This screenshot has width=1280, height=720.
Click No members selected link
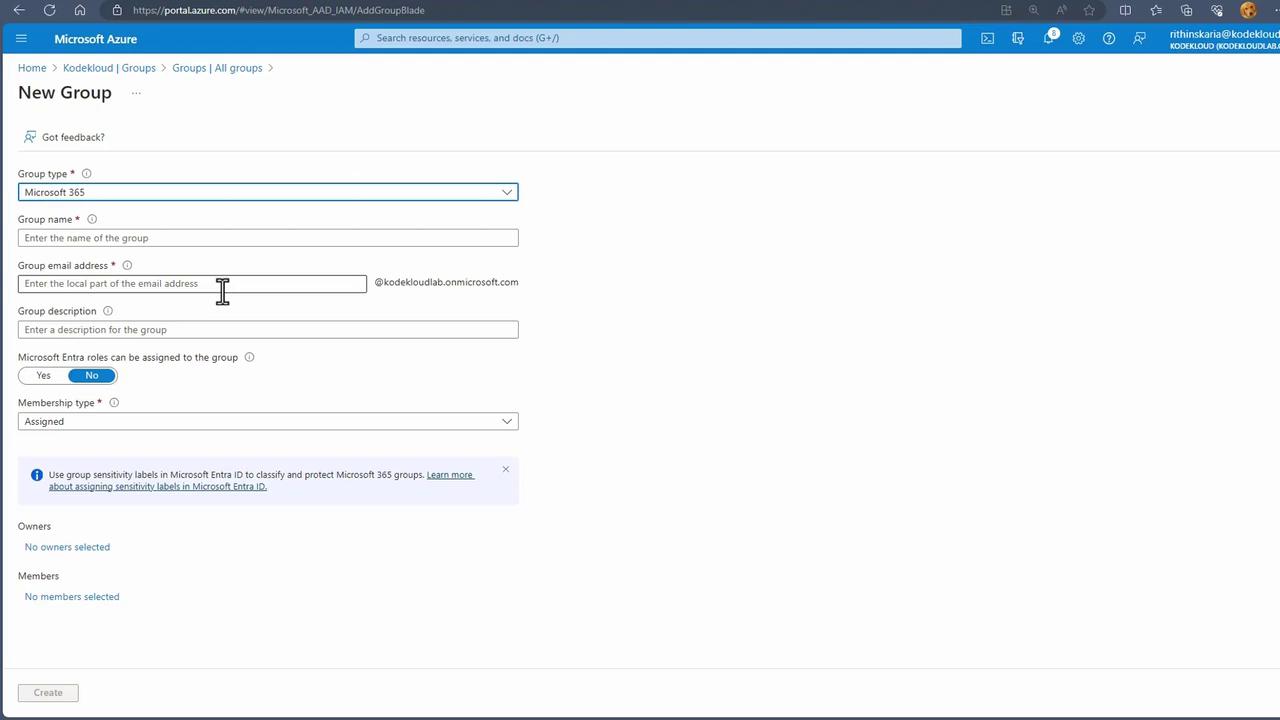point(72,597)
